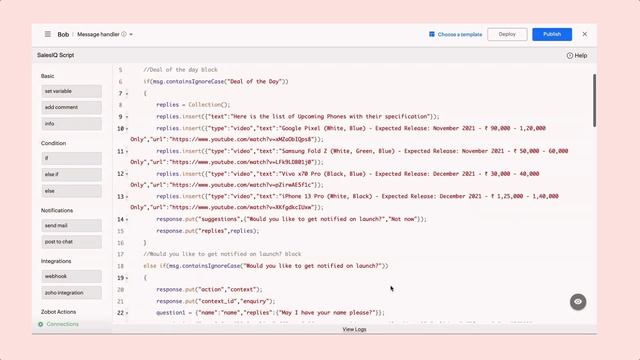Add an else condition block
Viewport: 640px width, 360px height.
[71, 191]
